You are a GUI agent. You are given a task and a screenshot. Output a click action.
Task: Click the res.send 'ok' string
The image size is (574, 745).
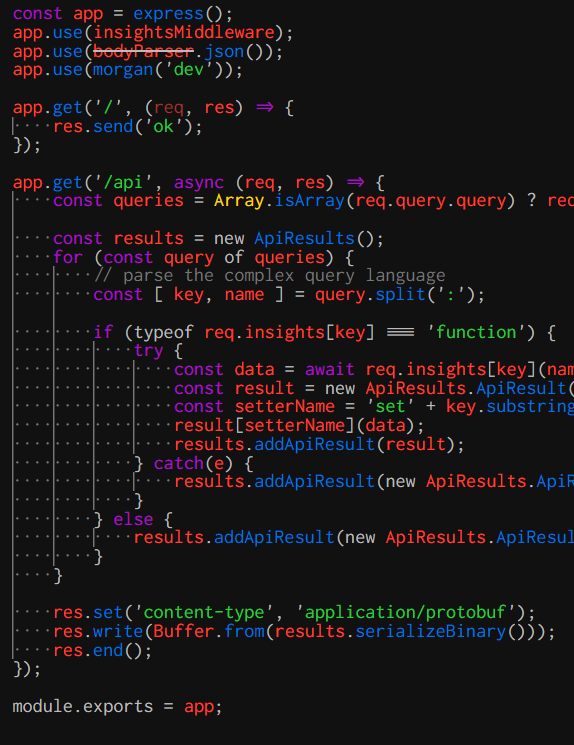pyautogui.click(x=164, y=126)
